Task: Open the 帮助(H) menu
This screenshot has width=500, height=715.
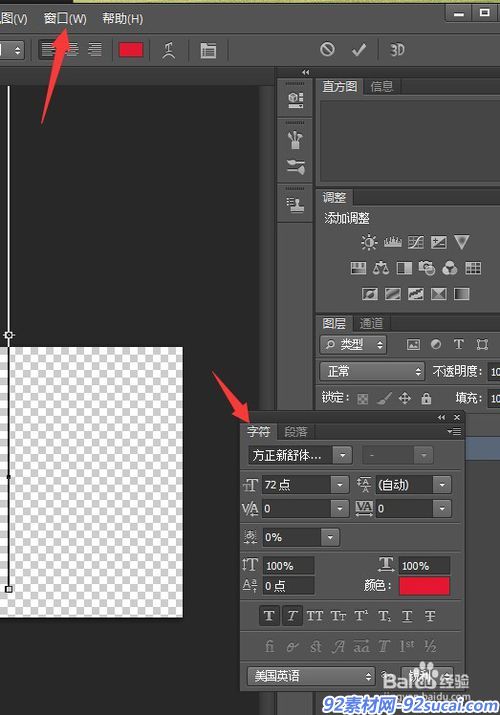Action: pyautogui.click(x=122, y=19)
